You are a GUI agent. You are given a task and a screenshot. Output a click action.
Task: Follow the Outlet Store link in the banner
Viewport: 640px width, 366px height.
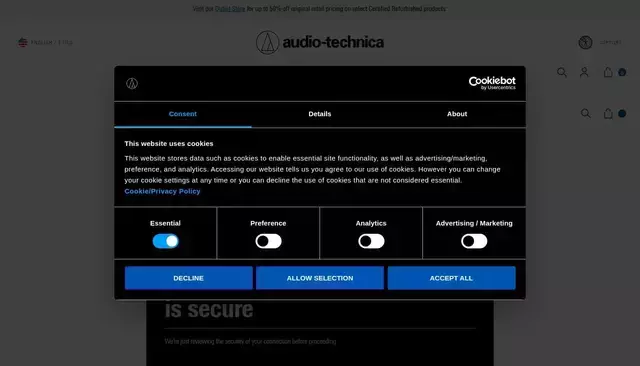coord(230,9)
